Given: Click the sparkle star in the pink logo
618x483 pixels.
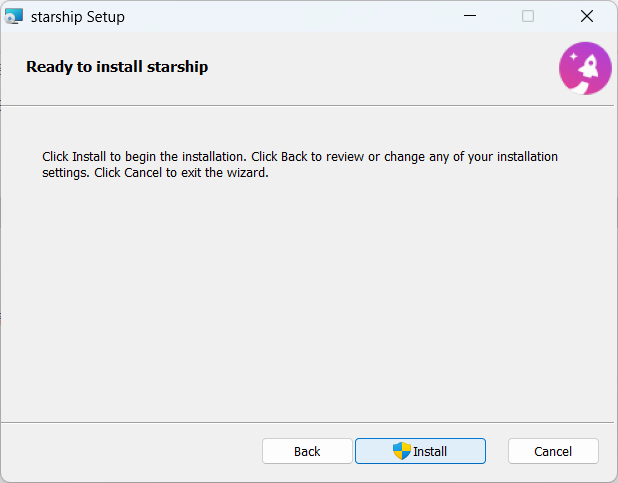Looking at the screenshot, I should coord(574,57).
